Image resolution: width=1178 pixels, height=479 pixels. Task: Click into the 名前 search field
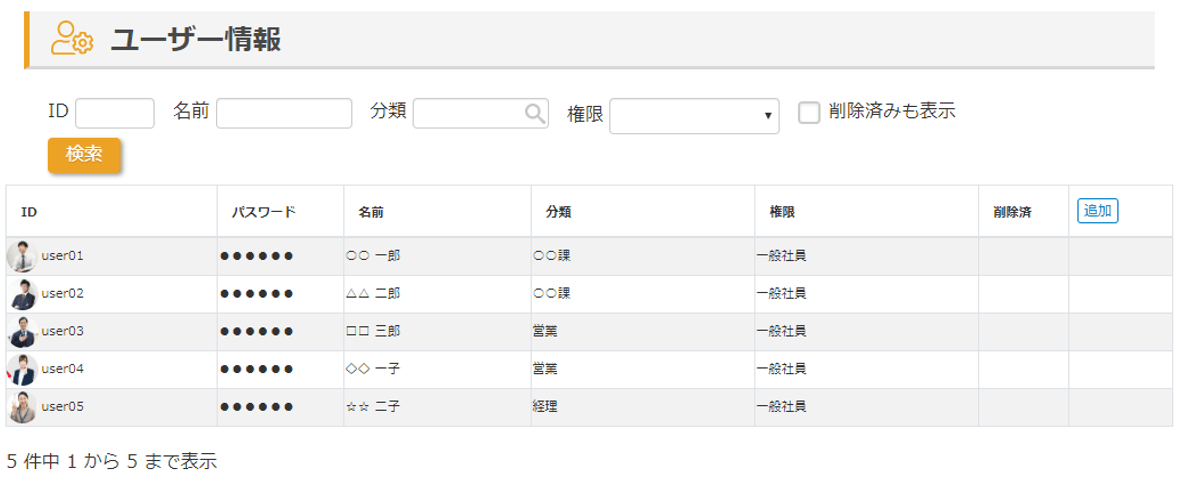point(284,113)
